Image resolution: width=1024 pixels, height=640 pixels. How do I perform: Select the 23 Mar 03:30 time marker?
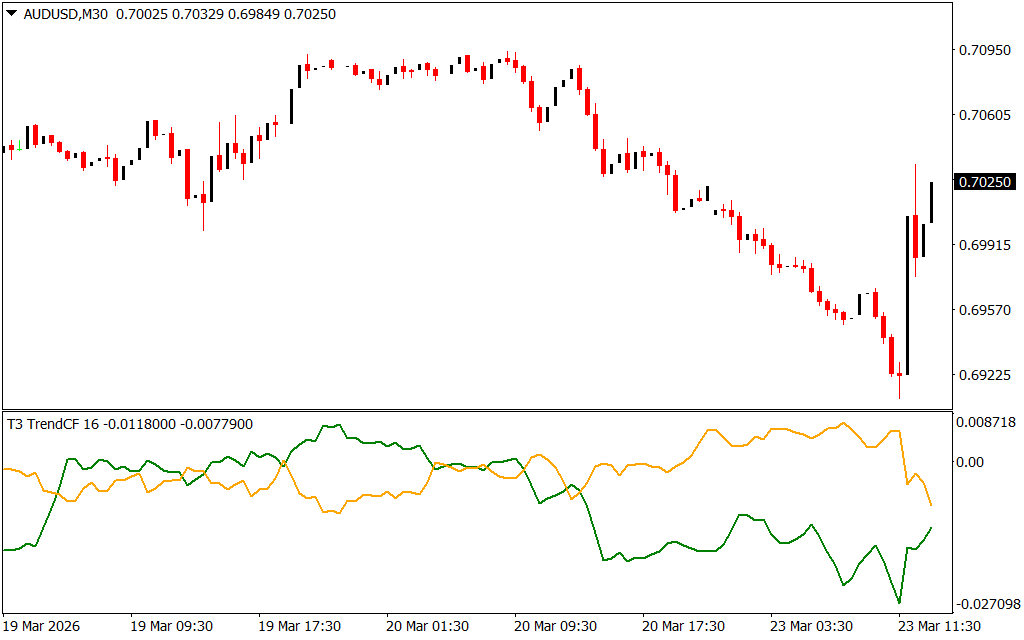812,626
